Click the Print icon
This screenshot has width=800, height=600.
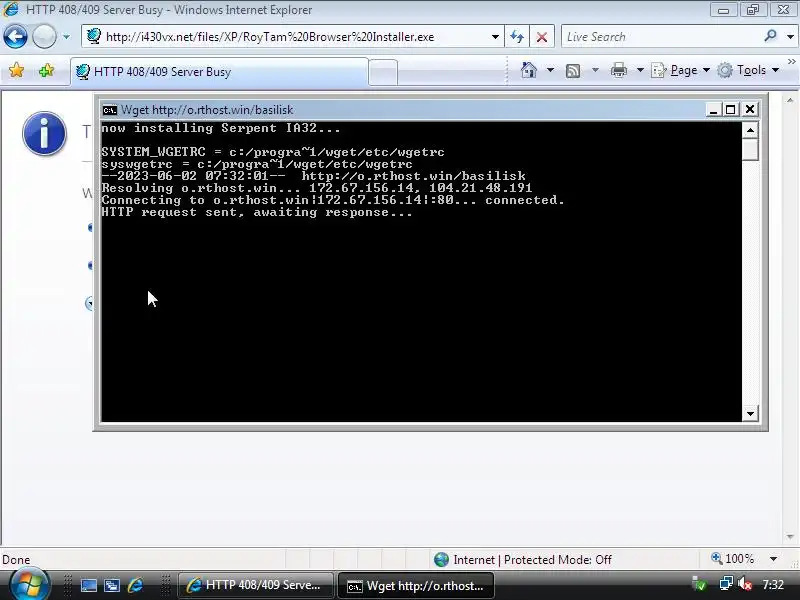pos(618,70)
